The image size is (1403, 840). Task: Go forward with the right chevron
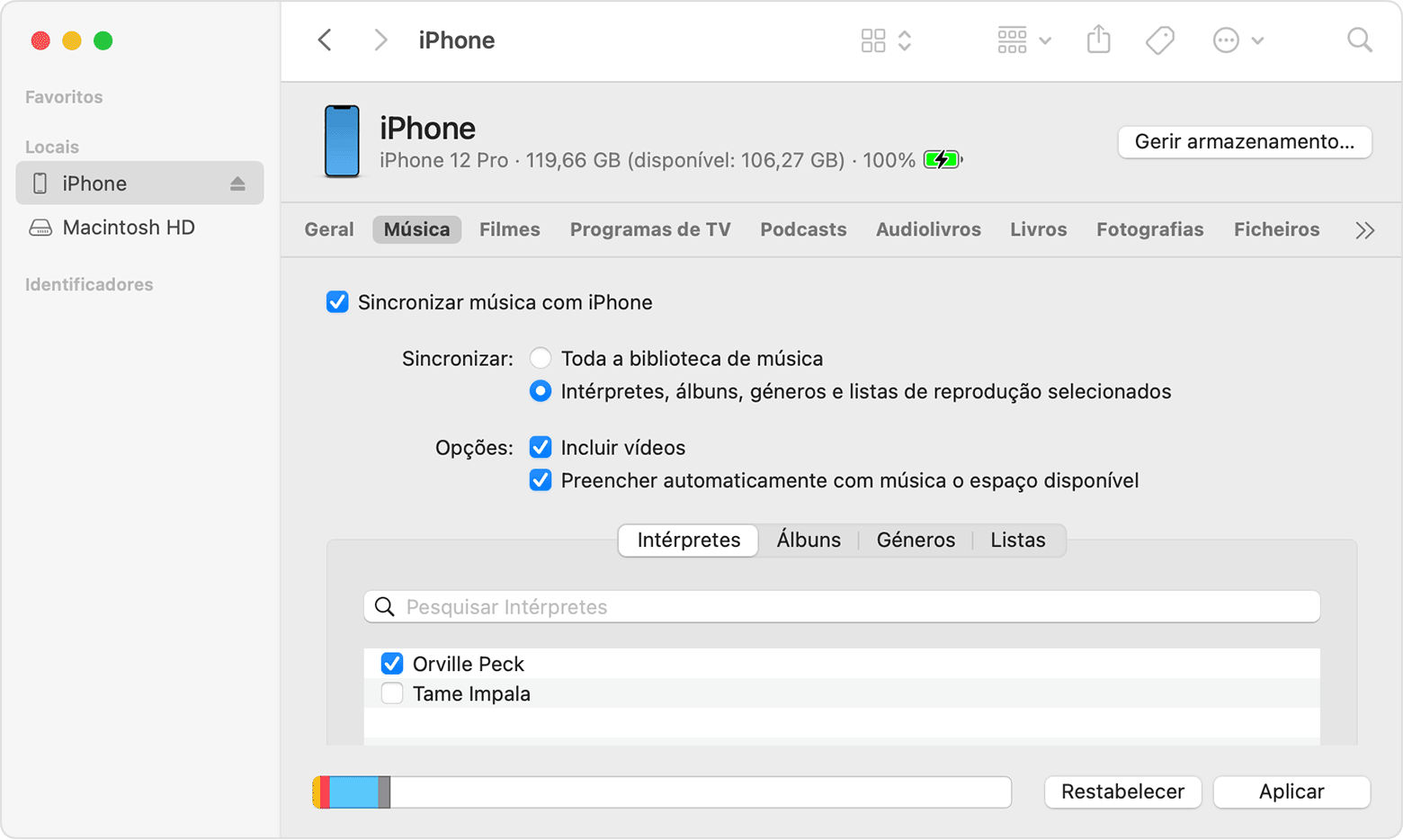(380, 40)
